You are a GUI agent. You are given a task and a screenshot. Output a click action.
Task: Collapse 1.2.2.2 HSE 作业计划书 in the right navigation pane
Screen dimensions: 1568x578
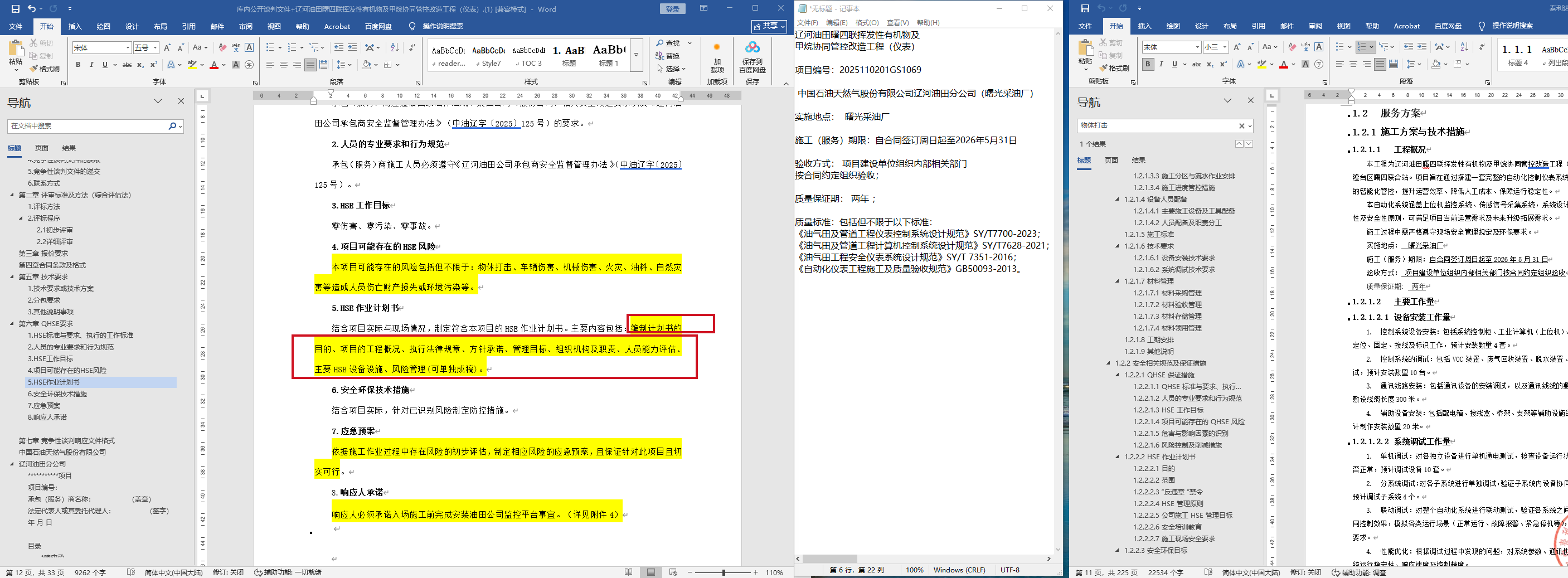tap(1117, 457)
